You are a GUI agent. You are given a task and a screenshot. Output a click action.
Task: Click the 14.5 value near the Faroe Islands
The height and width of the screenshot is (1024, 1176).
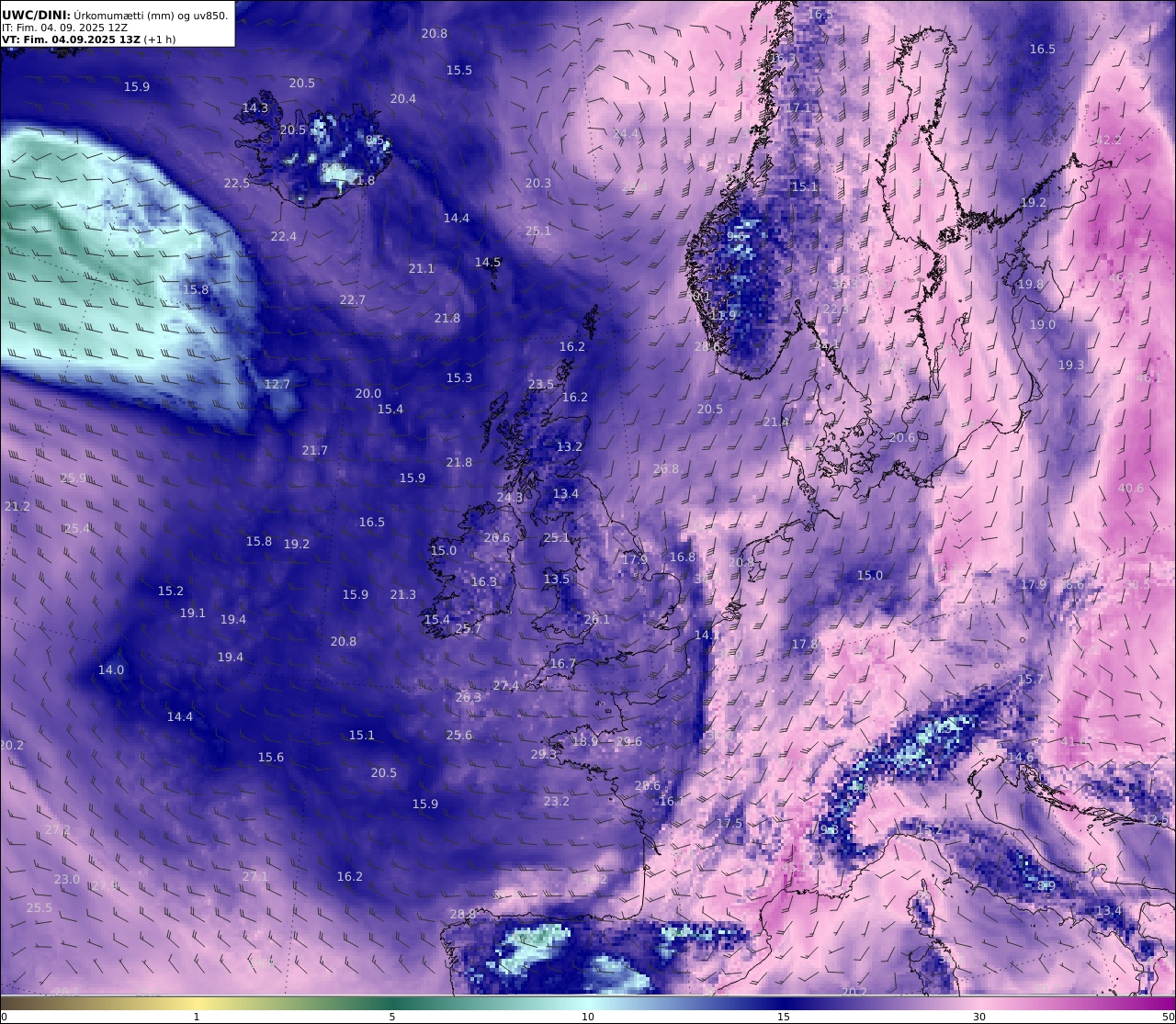coord(488,262)
